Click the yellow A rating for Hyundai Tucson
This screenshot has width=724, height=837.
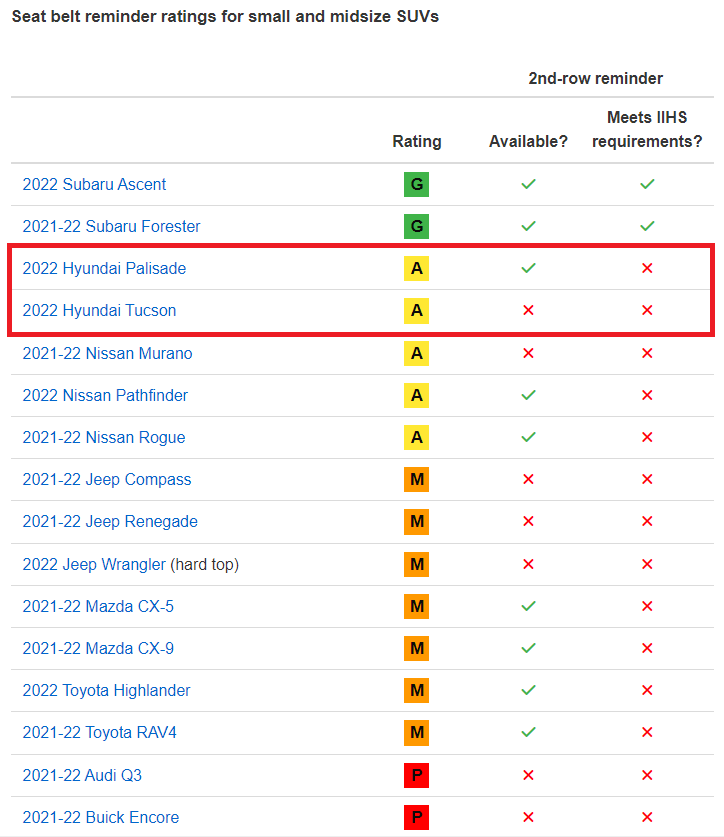[x=416, y=311]
